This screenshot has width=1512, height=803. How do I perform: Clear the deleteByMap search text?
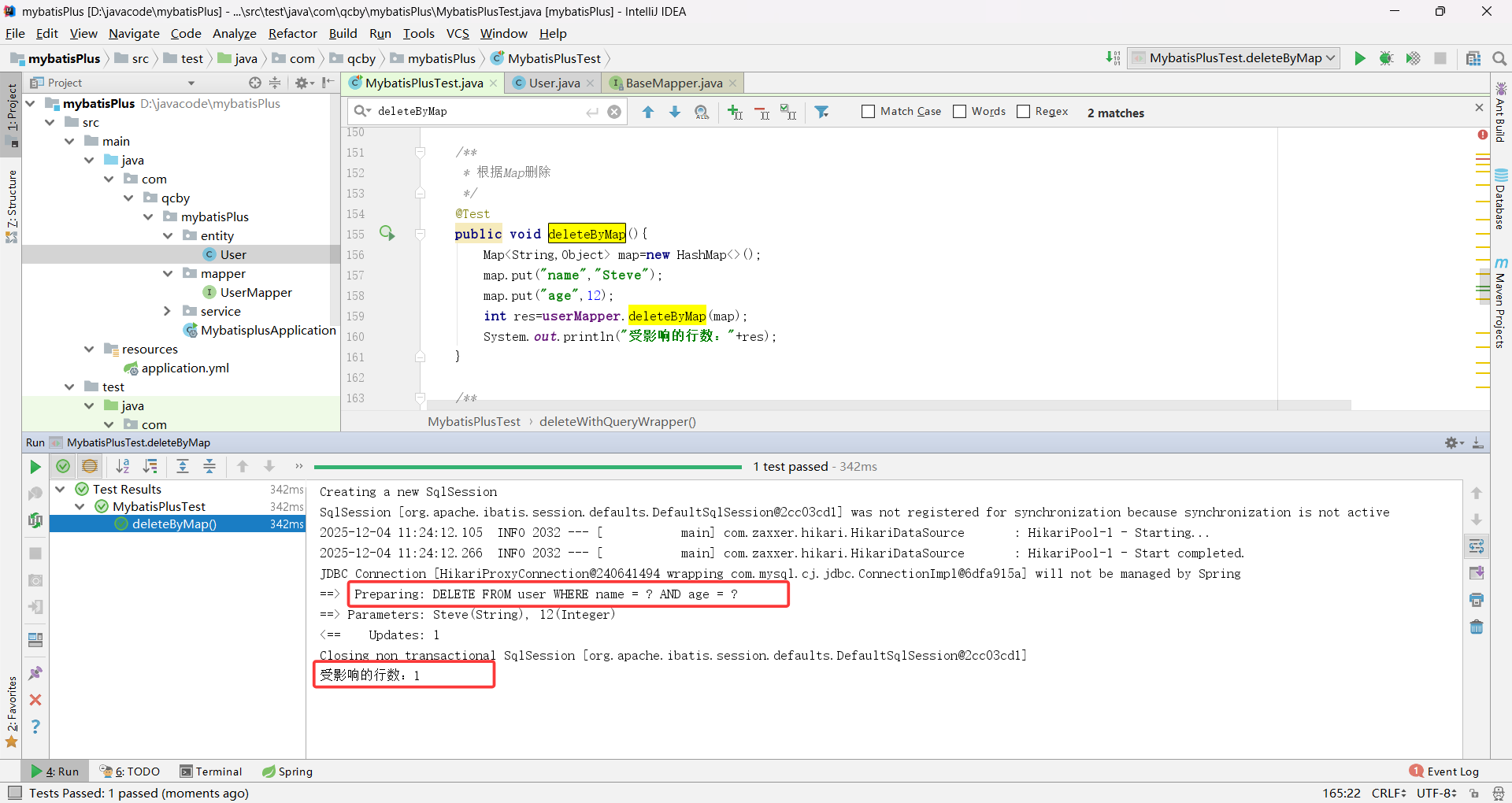[614, 112]
